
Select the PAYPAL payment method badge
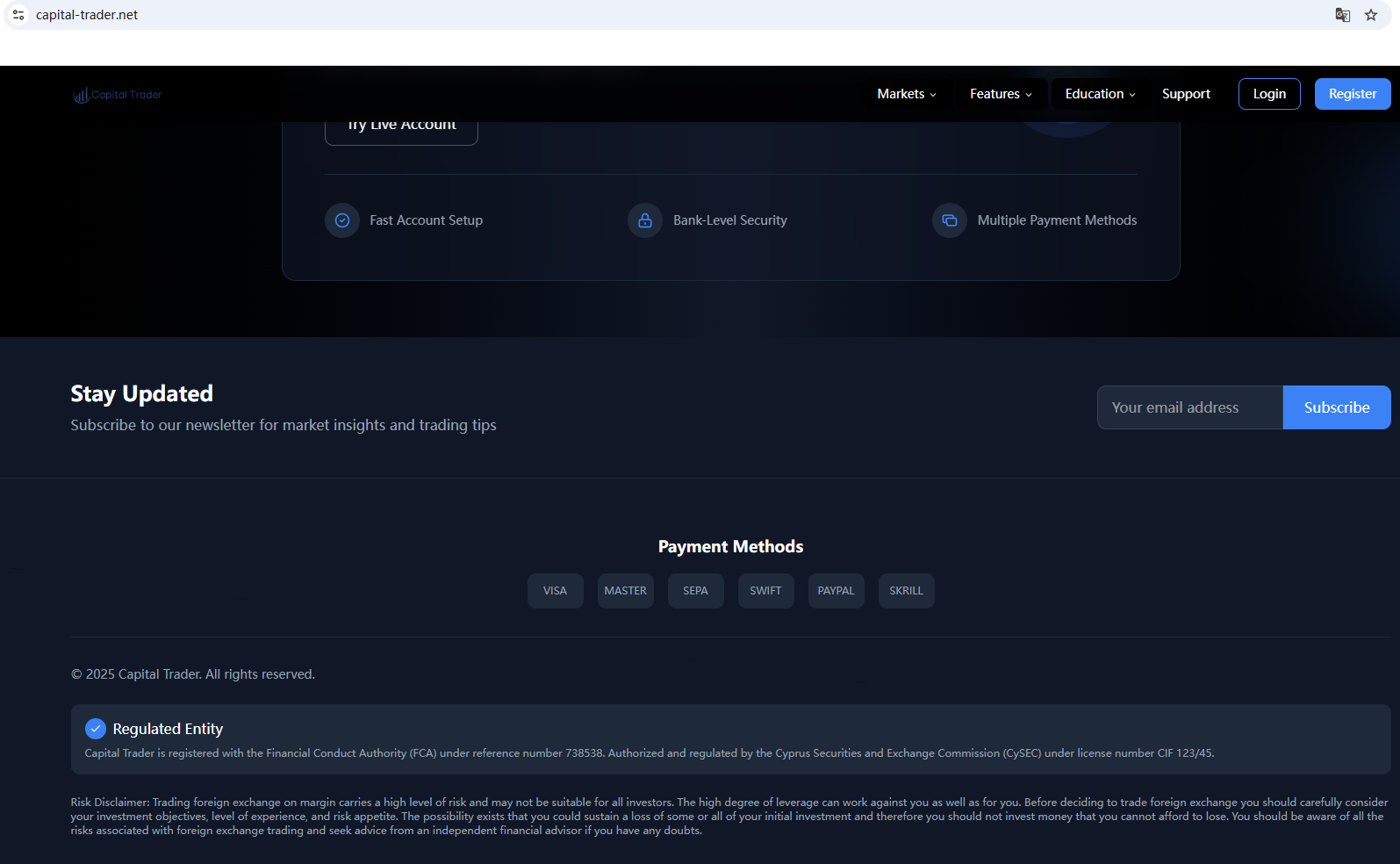pos(836,591)
